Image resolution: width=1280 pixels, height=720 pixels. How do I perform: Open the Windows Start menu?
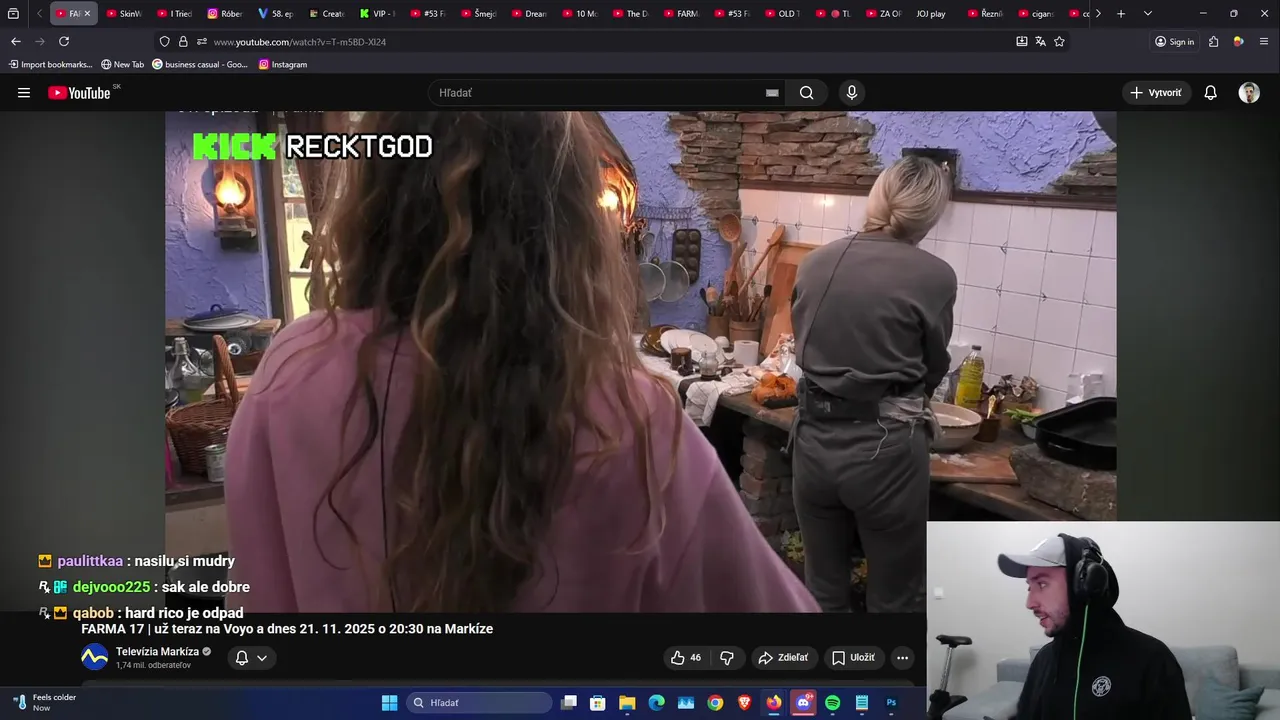pyautogui.click(x=390, y=703)
